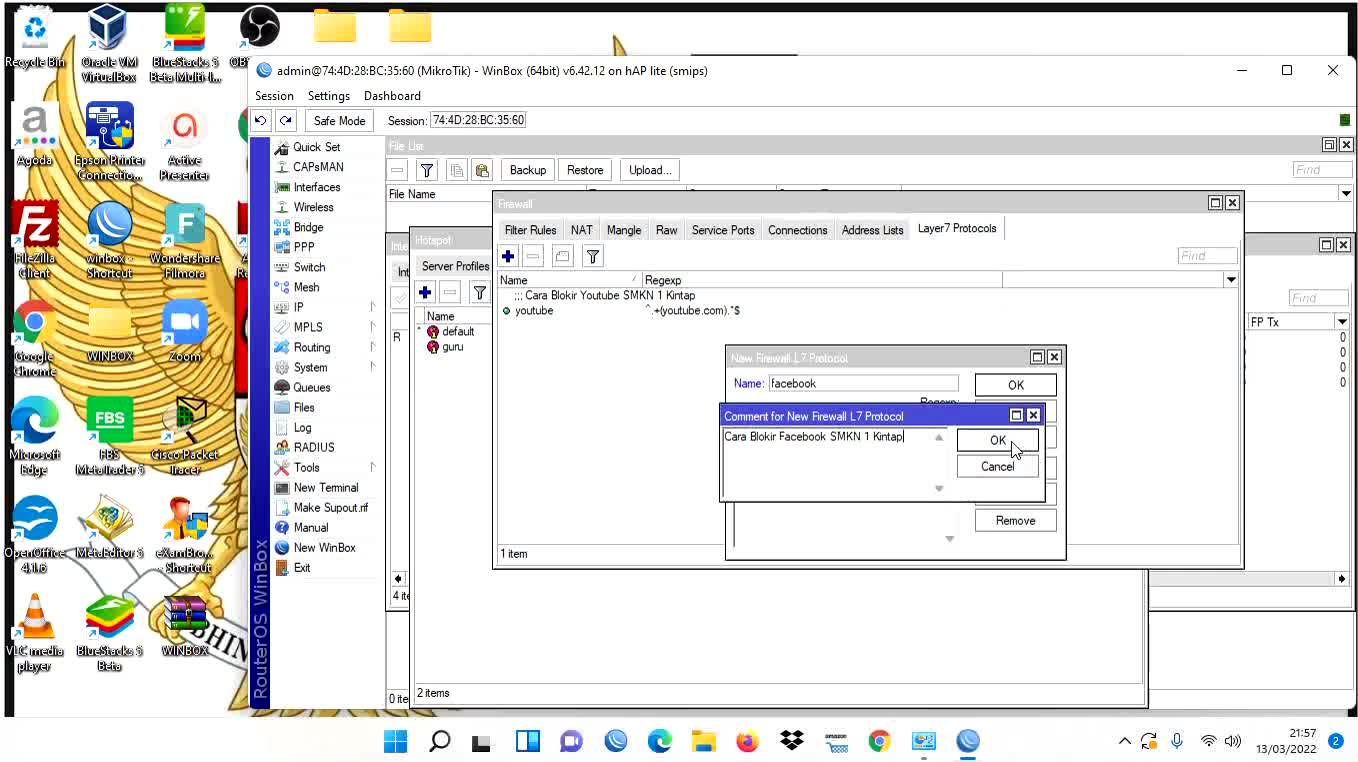Open Interfaces from sidebar
The height and width of the screenshot is (762, 1358).
pyautogui.click(x=316, y=187)
